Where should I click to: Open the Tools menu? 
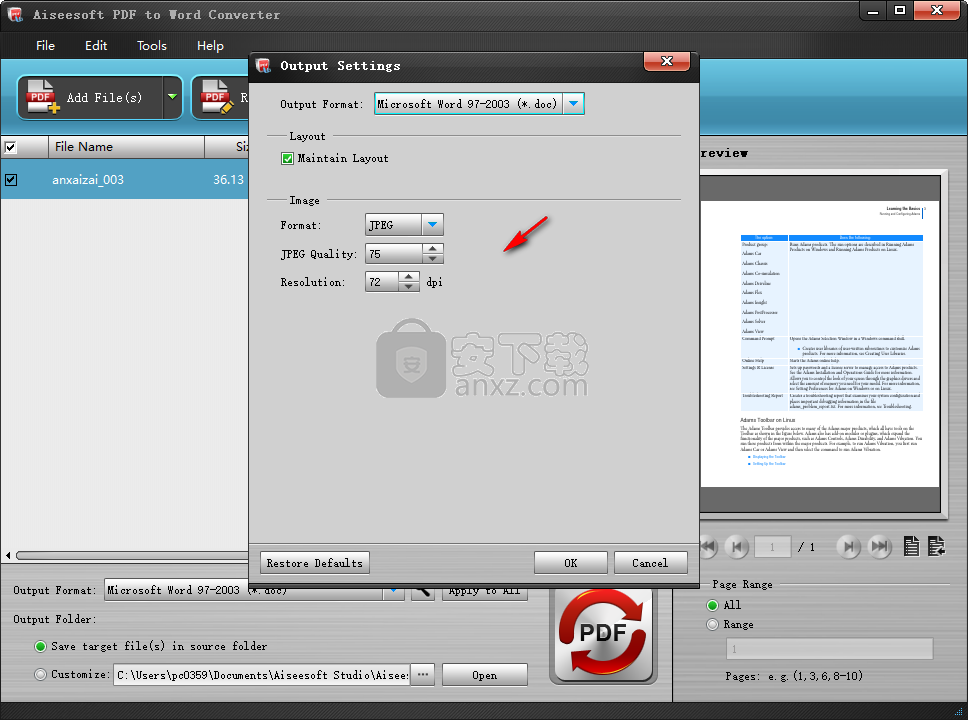click(152, 46)
